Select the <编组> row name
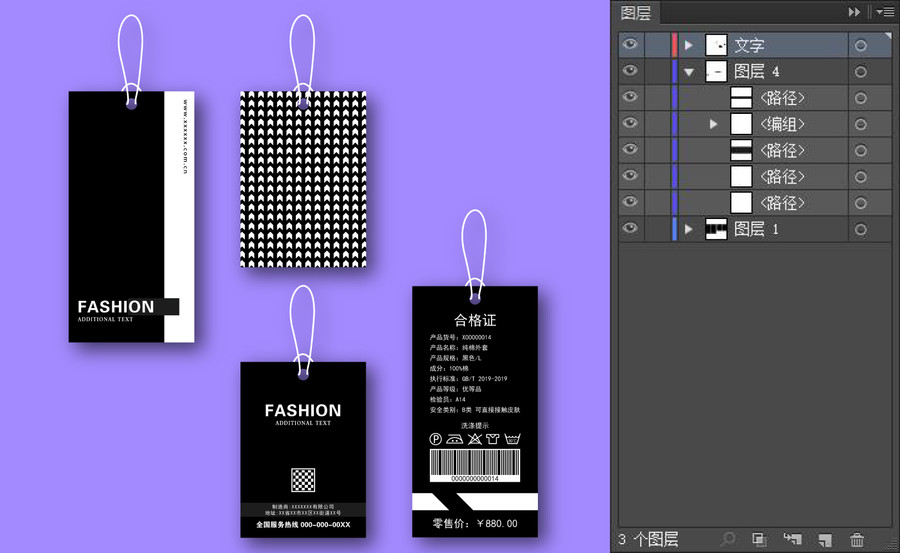 pyautogui.click(x=782, y=125)
